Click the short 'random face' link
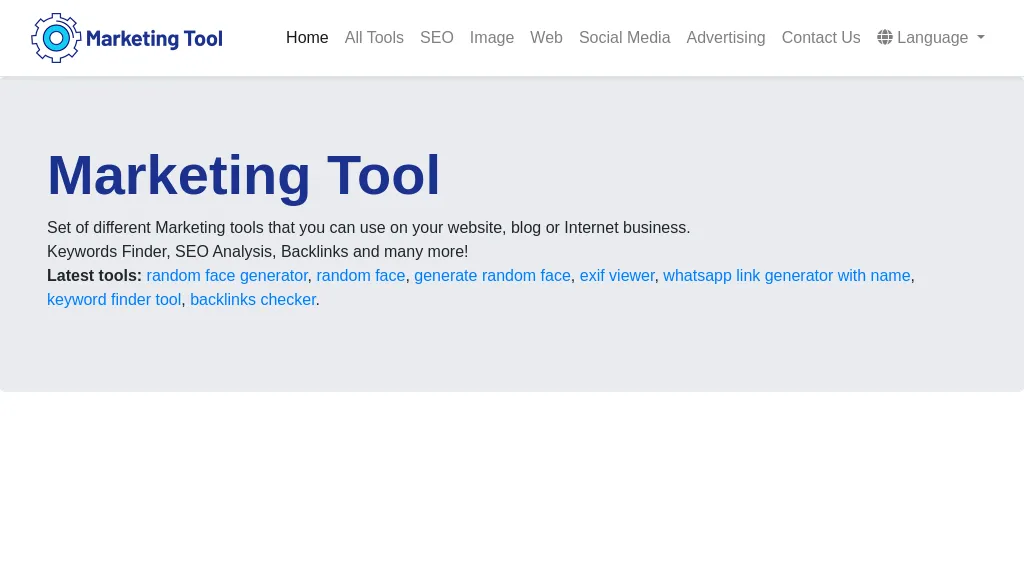The width and height of the screenshot is (1024, 576). click(x=361, y=275)
